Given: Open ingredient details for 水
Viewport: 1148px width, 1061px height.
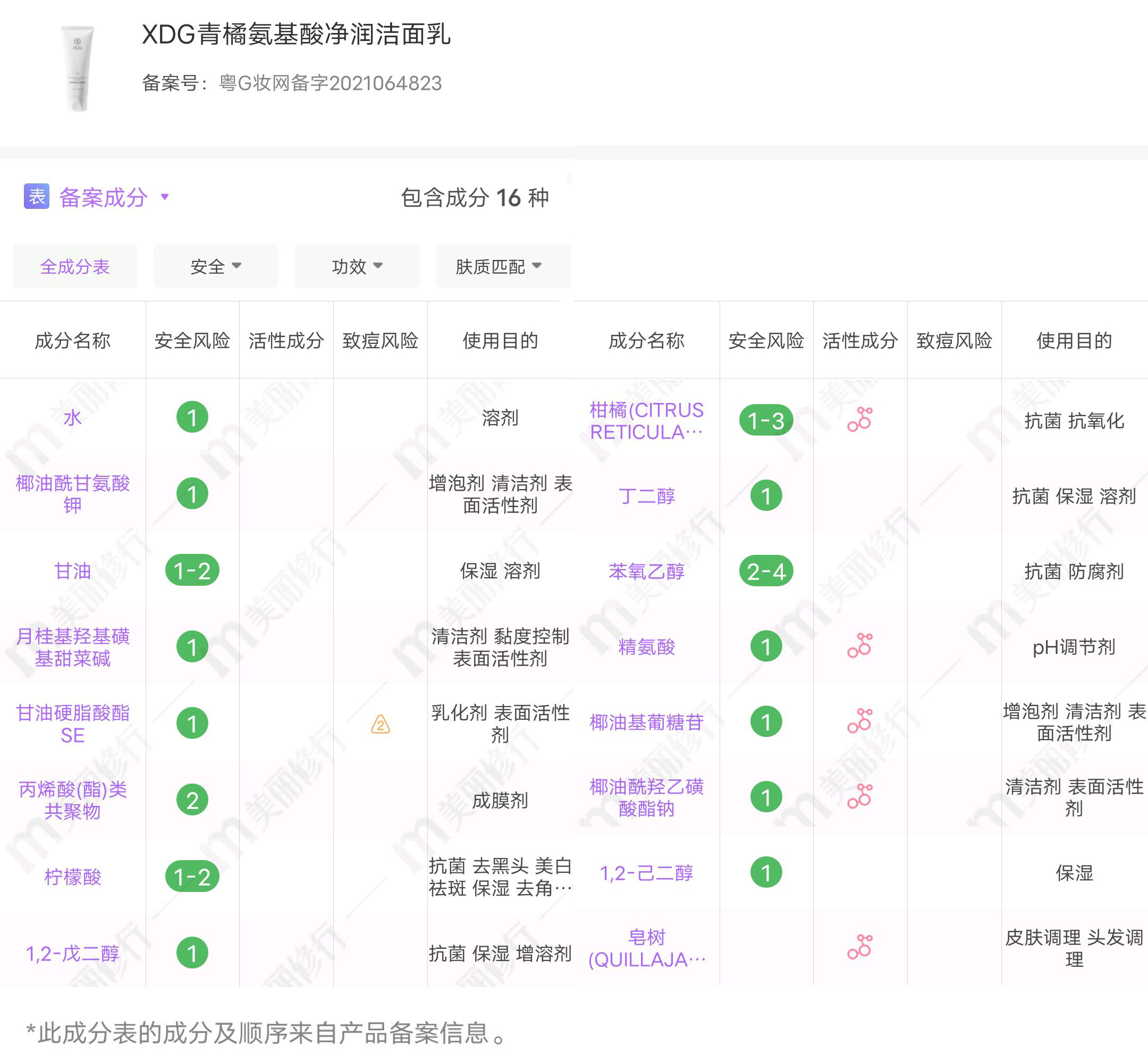Looking at the screenshot, I should (x=72, y=417).
